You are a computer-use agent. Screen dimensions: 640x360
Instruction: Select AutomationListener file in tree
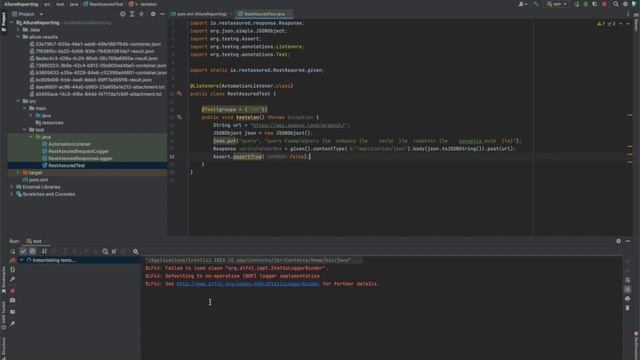(x=69, y=144)
